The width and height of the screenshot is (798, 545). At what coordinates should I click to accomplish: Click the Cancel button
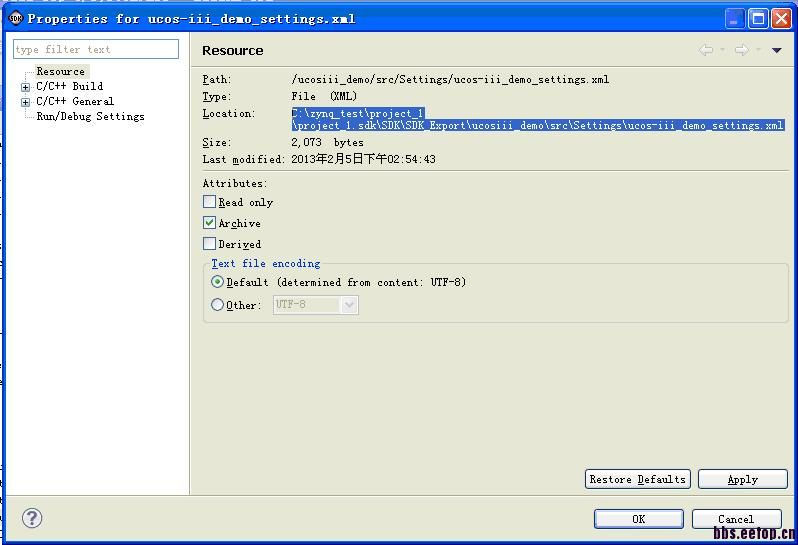click(736, 519)
